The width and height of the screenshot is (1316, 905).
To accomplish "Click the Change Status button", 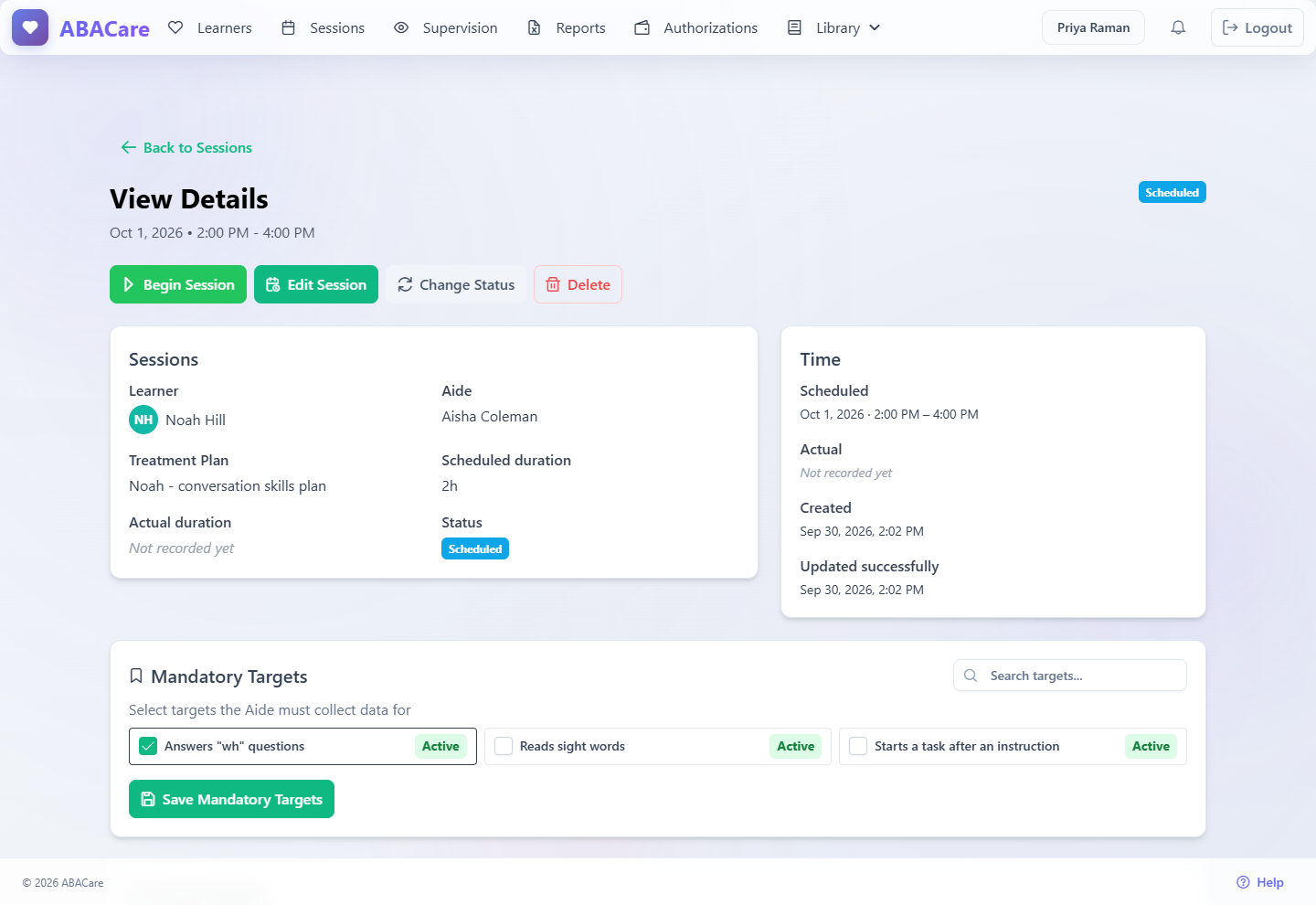I will (456, 284).
